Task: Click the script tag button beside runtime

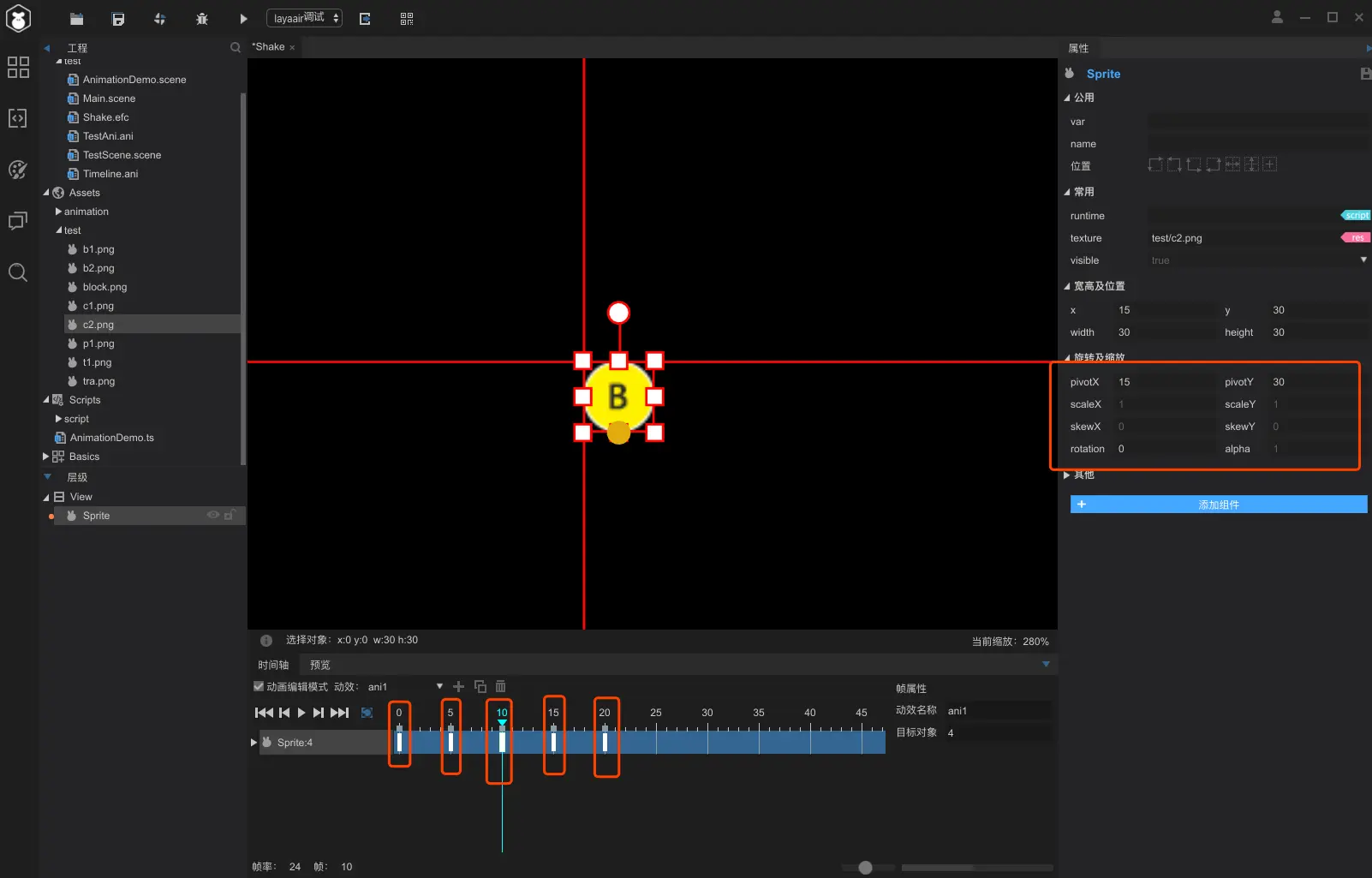Action: (1356, 215)
